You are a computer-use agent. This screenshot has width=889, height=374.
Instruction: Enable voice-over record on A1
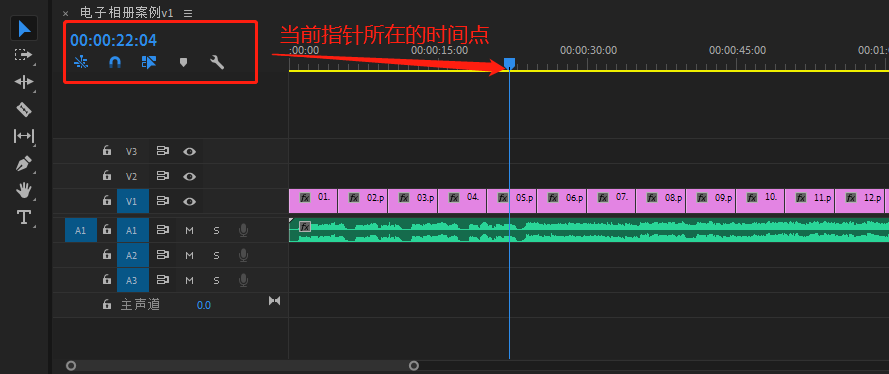click(243, 230)
